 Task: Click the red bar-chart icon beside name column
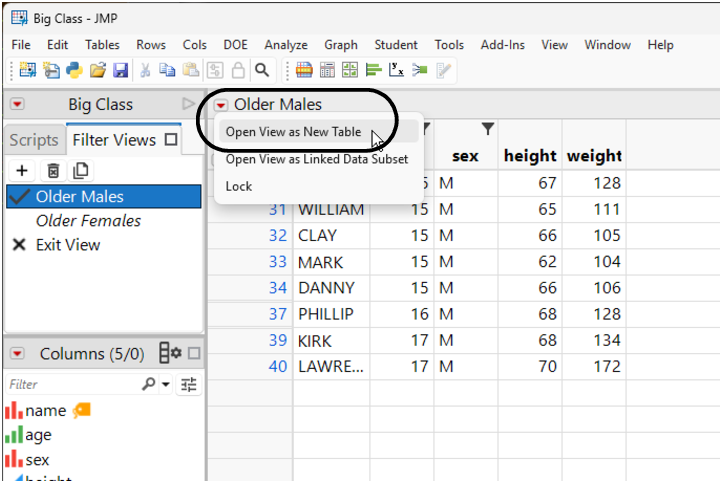14,410
